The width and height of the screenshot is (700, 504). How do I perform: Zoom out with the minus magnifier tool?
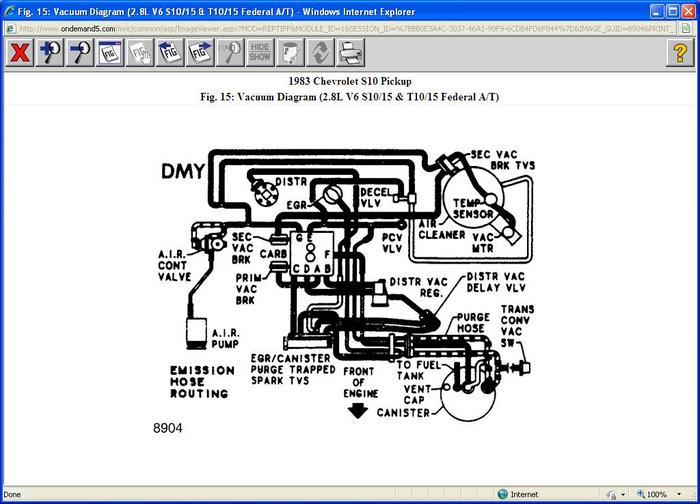(80, 53)
